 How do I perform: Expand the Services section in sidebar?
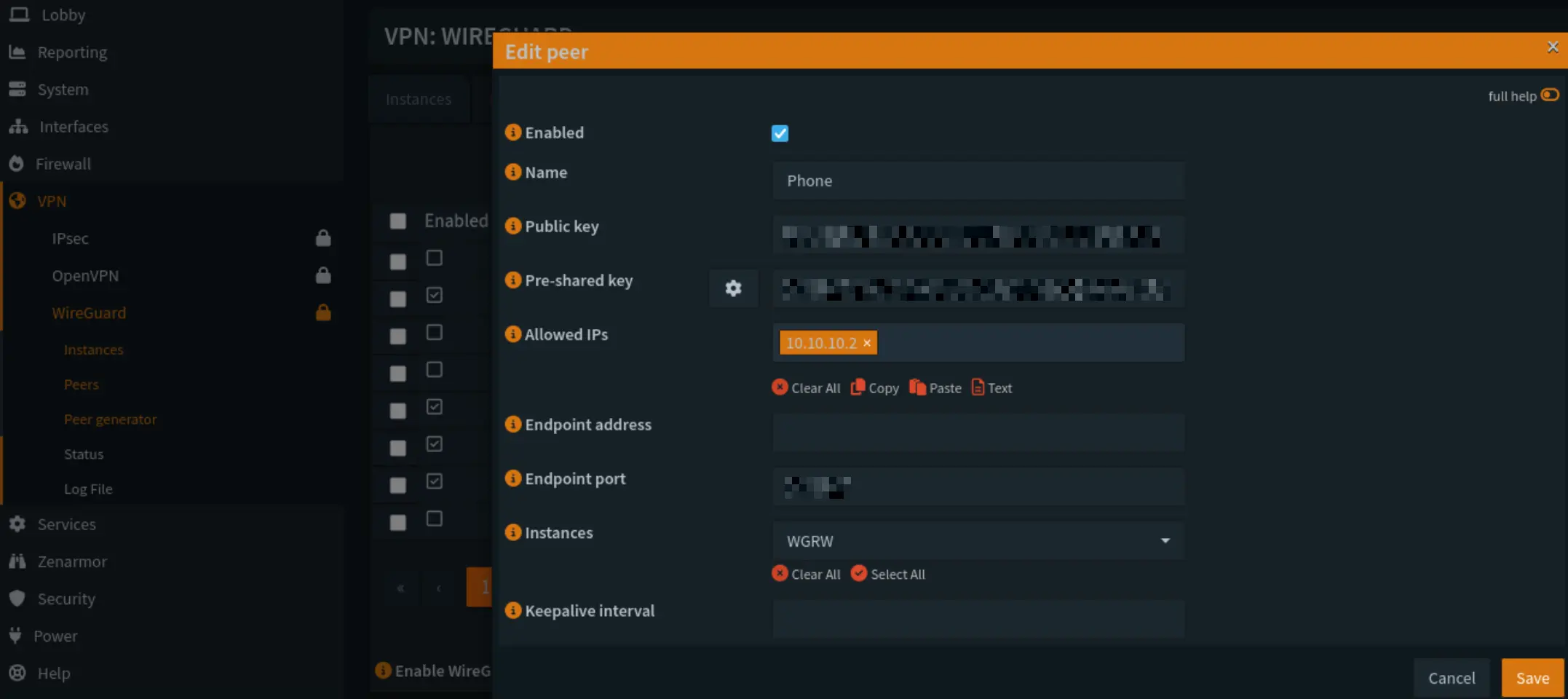[66, 524]
